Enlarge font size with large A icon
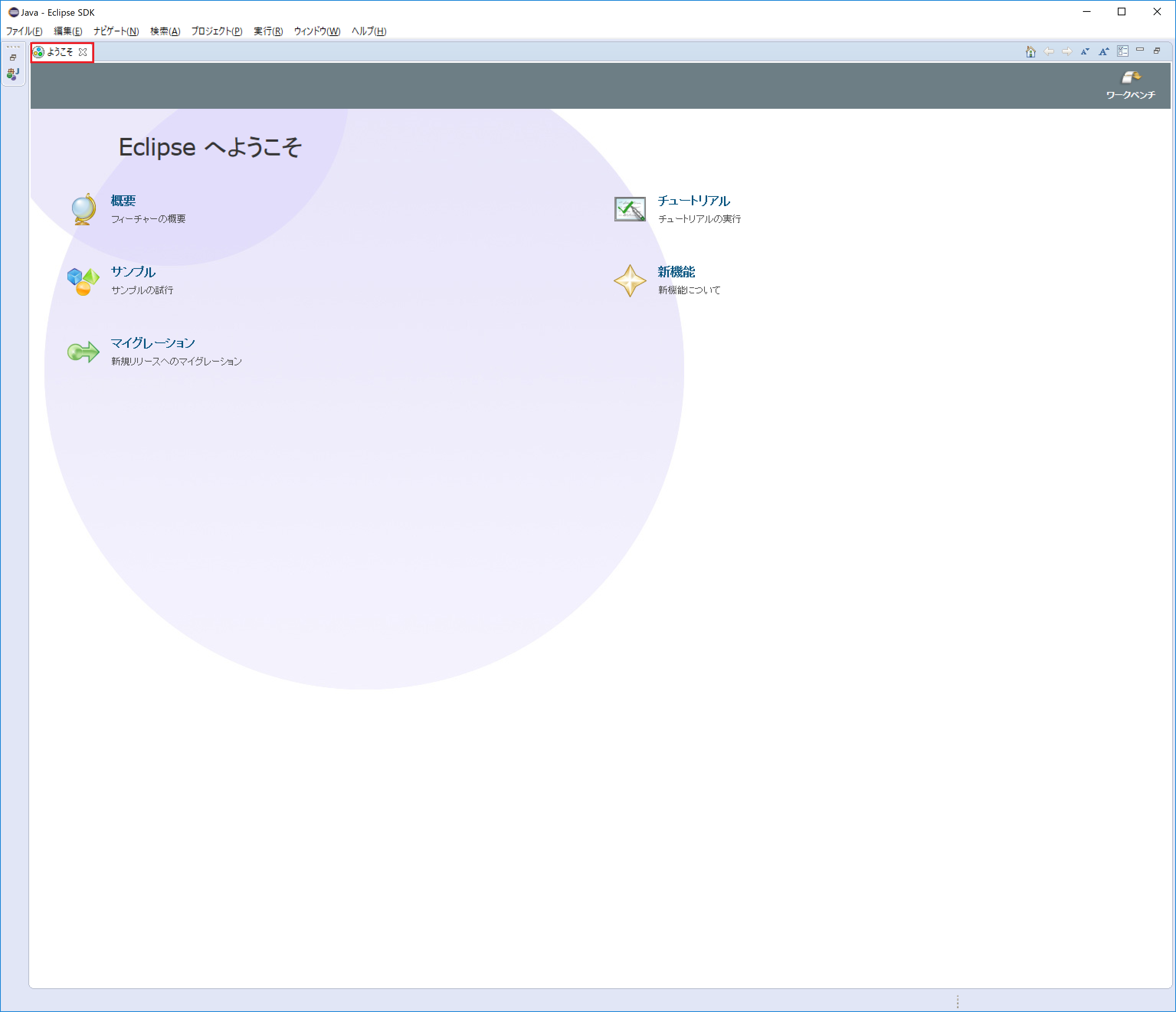Viewport: 1176px width, 1012px height. pyautogui.click(x=1103, y=52)
